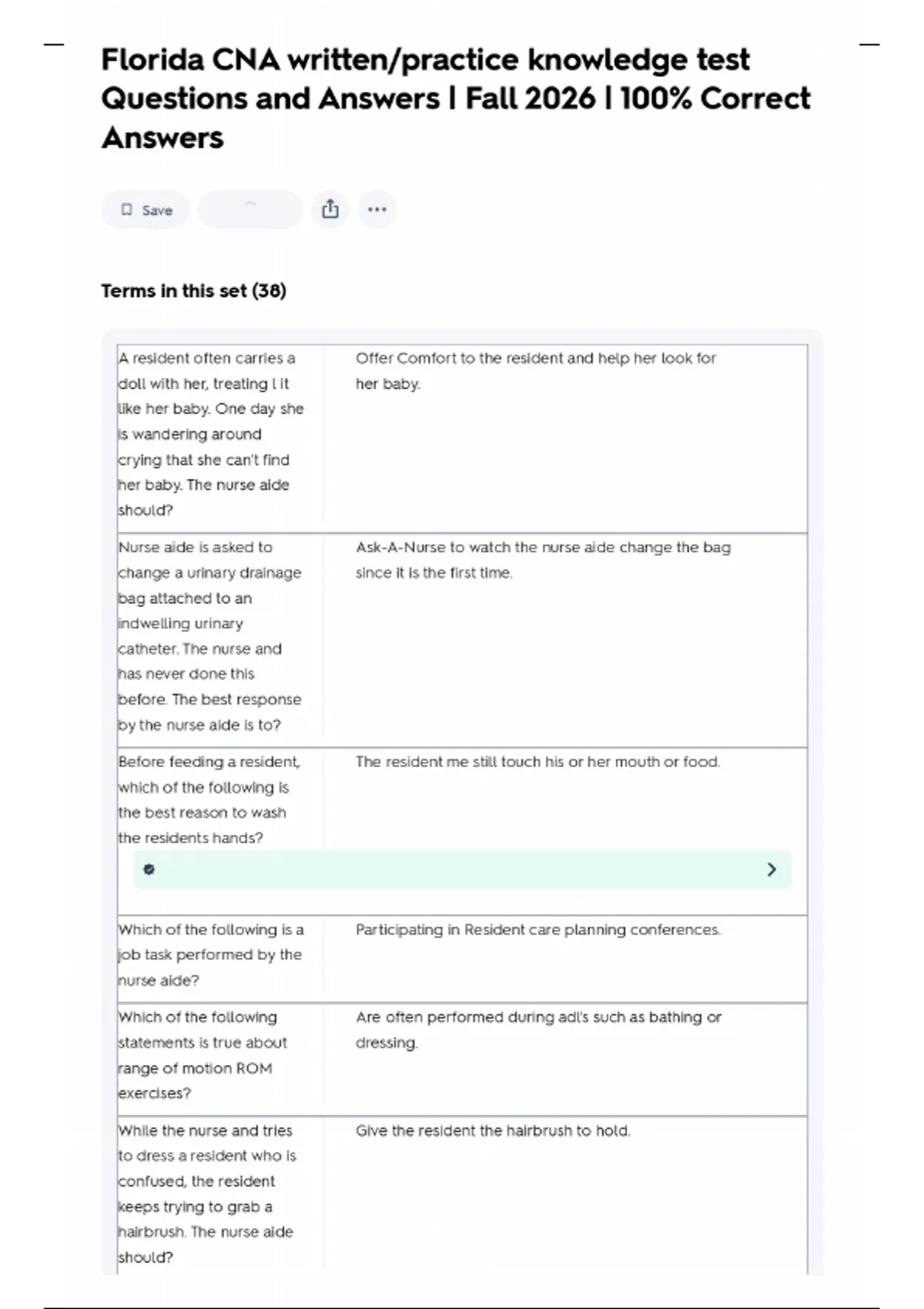This screenshot has width=924, height=1309.
Task: Select the 'Before feeding a resident' question
Action: pos(209,799)
